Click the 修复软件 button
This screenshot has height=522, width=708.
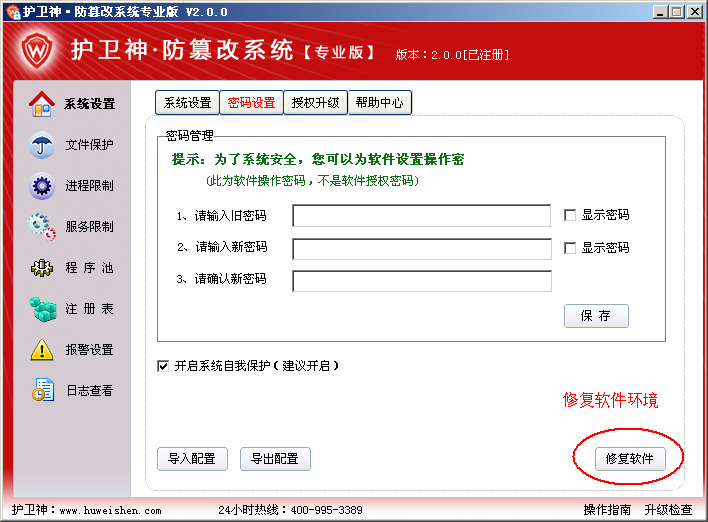point(630,459)
